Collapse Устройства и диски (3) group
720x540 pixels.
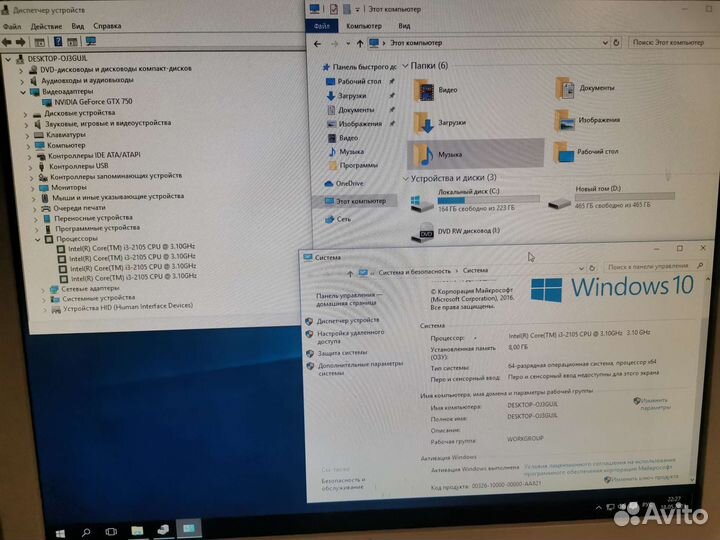pos(405,178)
